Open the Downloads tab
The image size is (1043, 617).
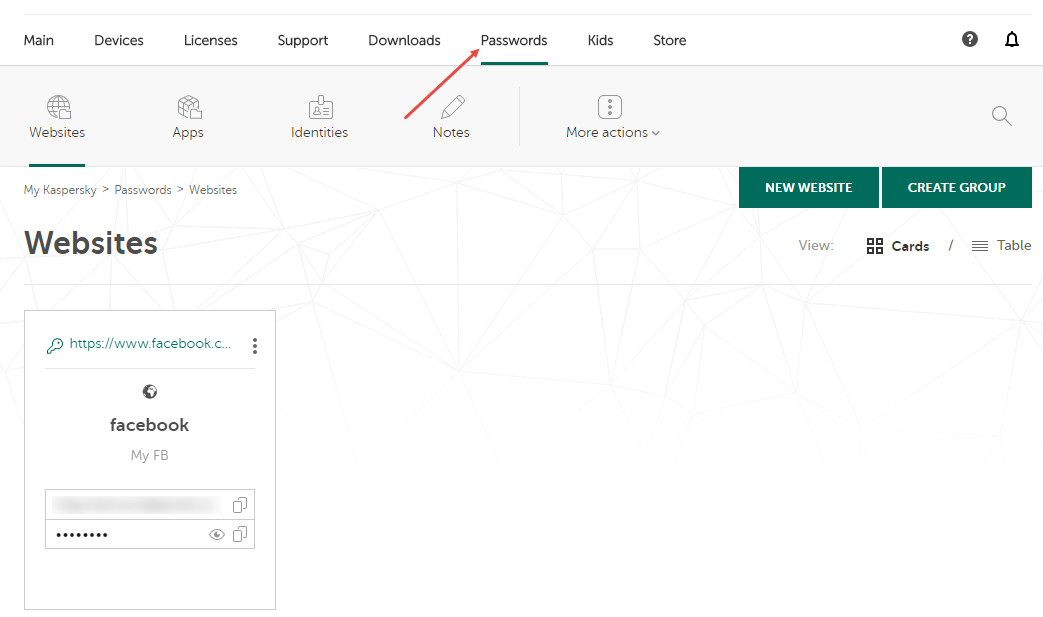[x=404, y=41]
